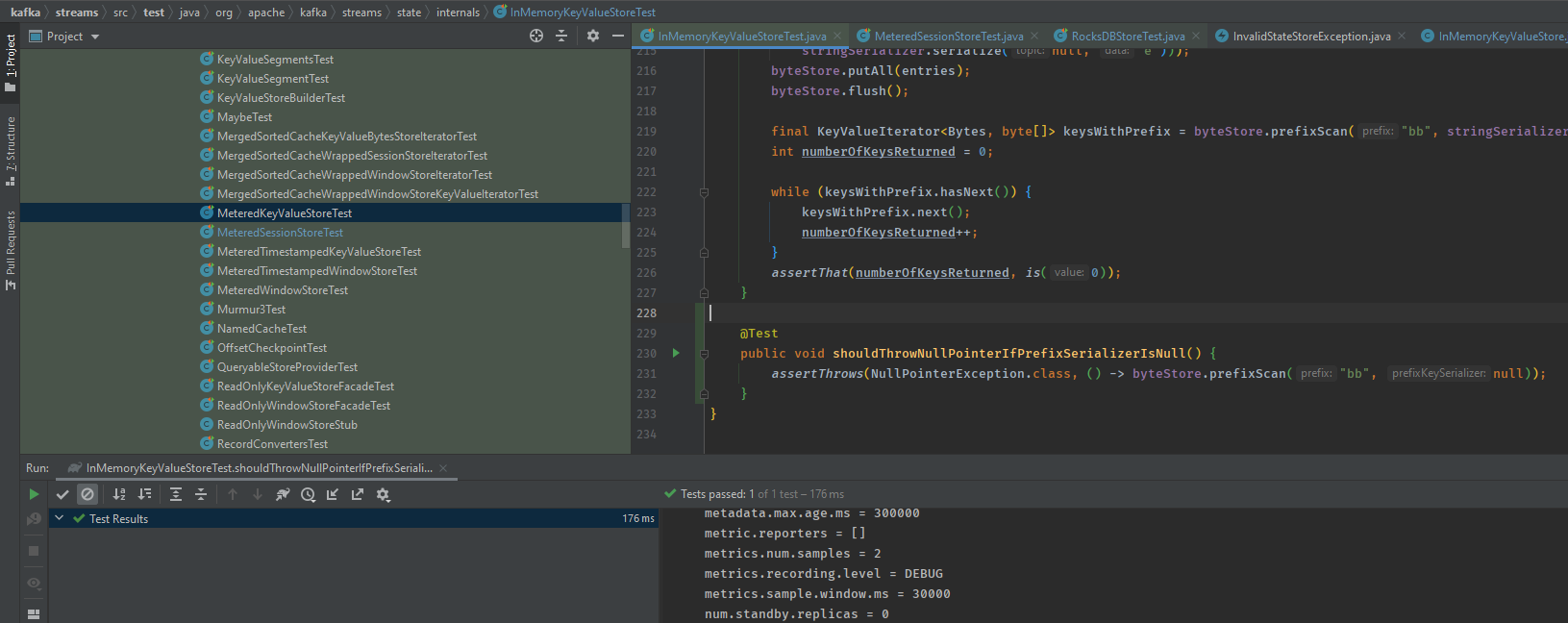Close the RocksDBStoreTest.java tab
The width and height of the screenshot is (1568, 623).
click(1196, 37)
